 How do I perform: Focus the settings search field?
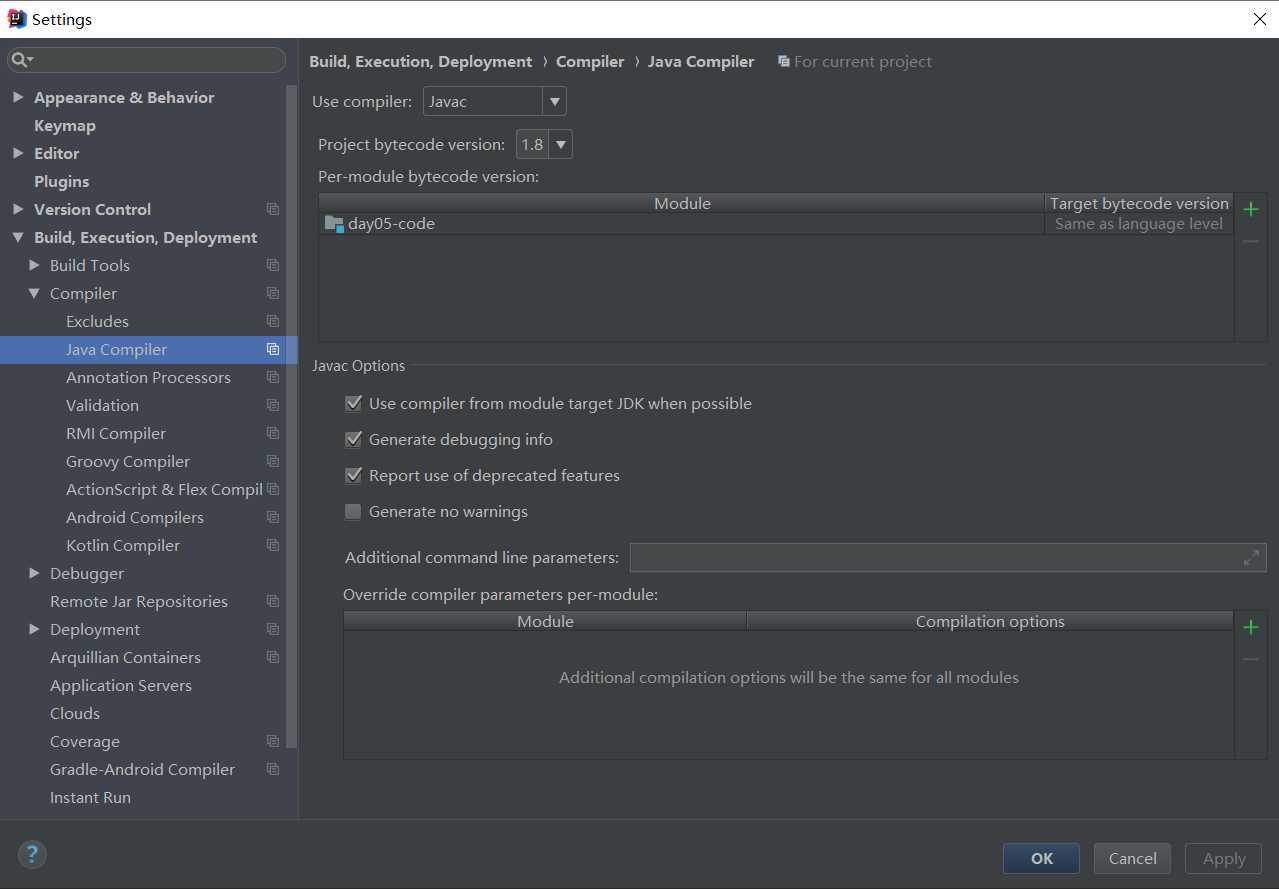tap(147, 60)
